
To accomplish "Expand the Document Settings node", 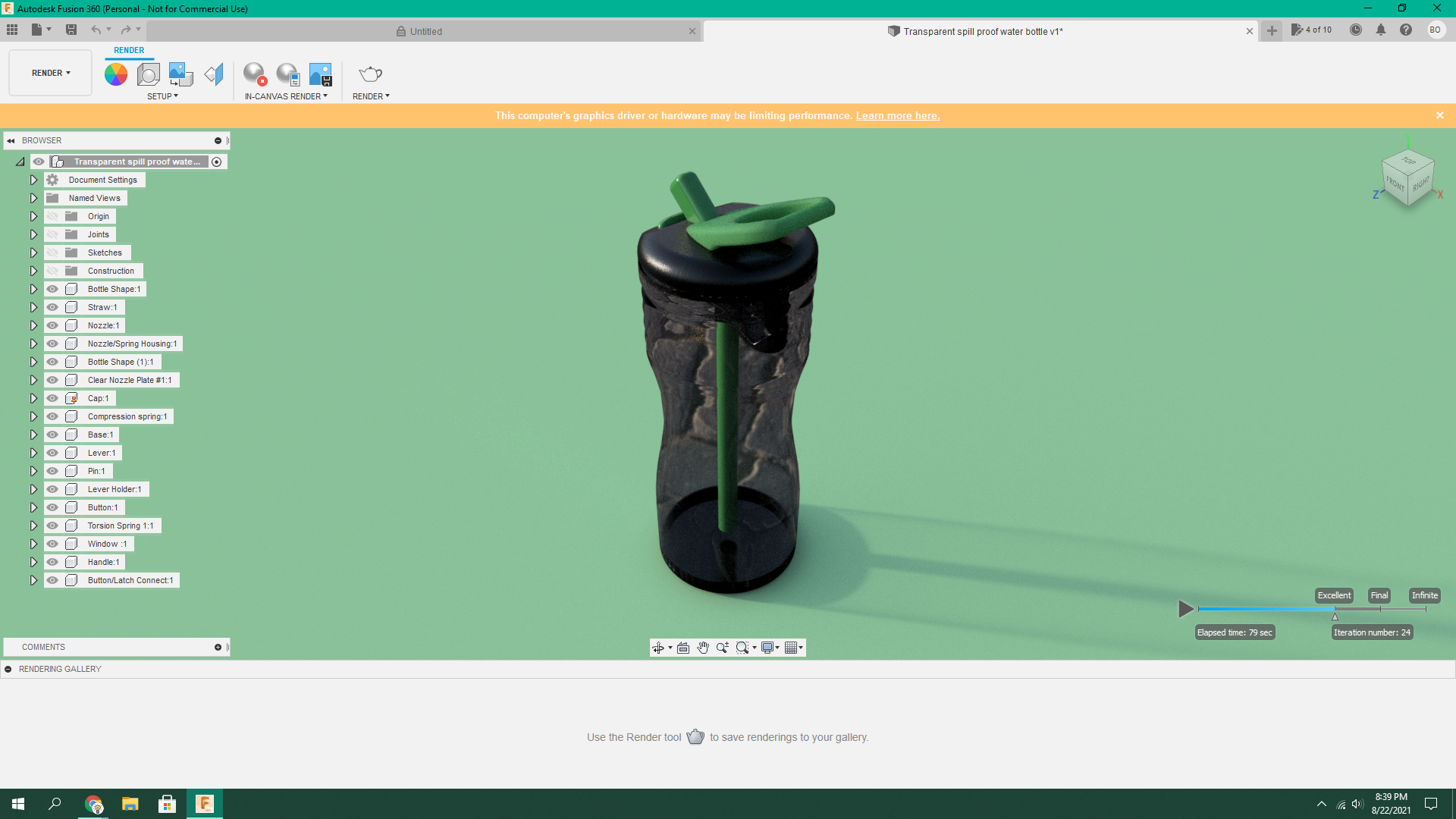I will pos(33,180).
